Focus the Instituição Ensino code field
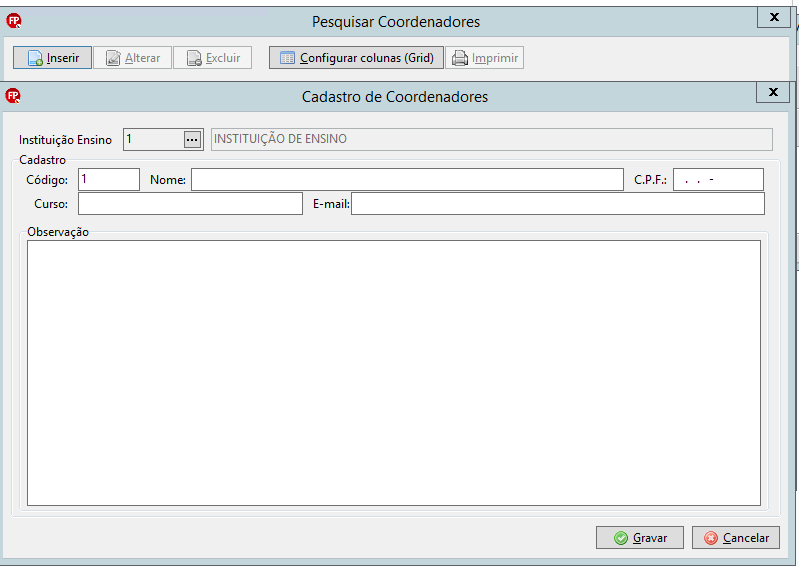 point(153,139)
